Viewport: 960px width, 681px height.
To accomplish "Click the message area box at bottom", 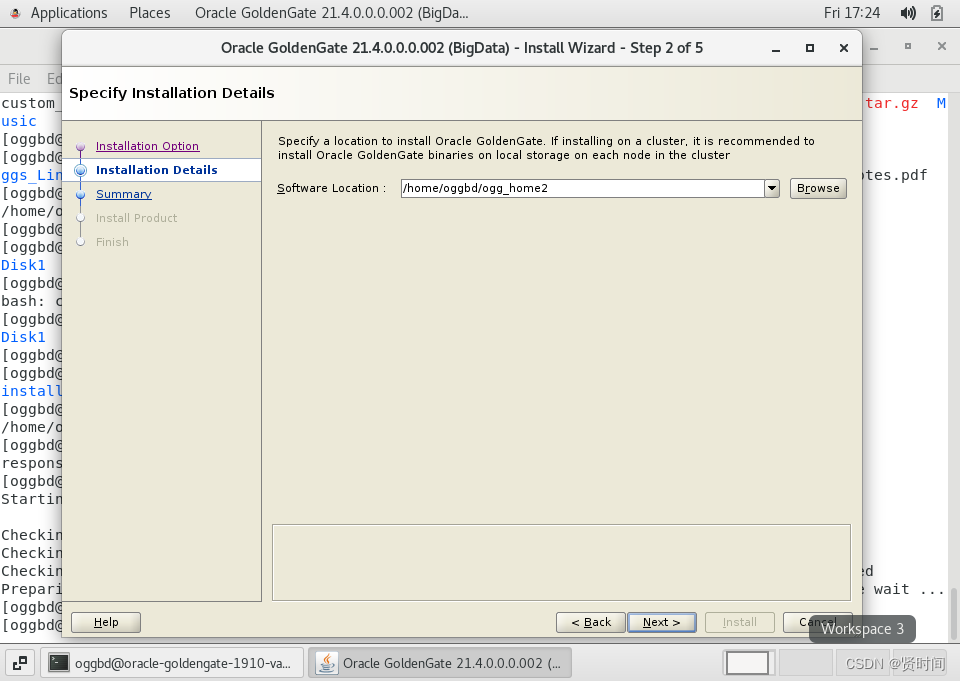I will pos(561,562).
